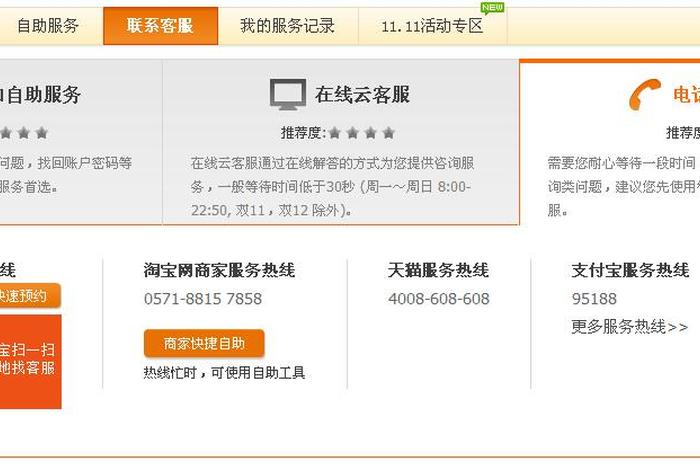Click the 支付宝服务热线 heading
This screenshot has width=700, height=470.
(x=630, y=270)
